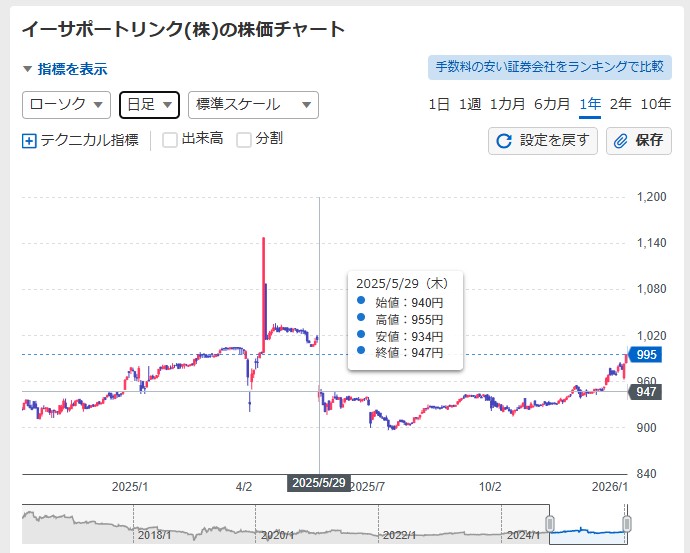Open the ローソク chart type dropdown
The image size is (690, 553).
[66, 104]
